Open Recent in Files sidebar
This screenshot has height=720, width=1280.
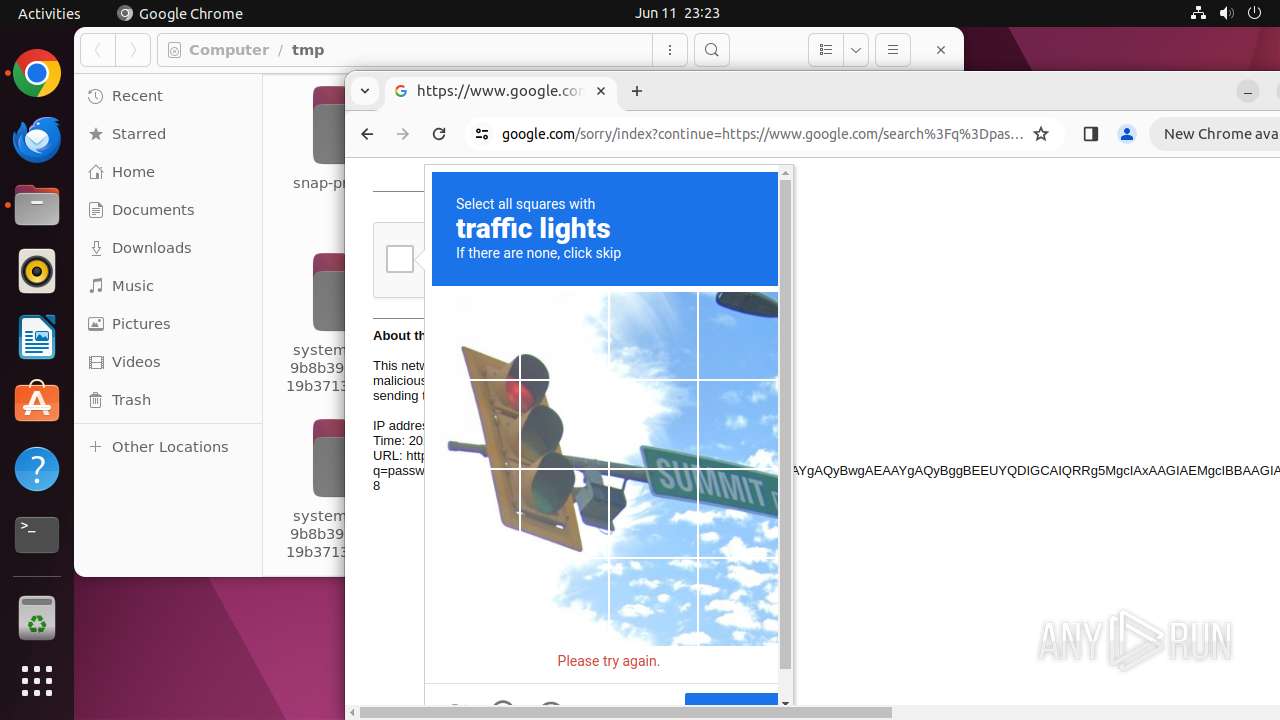168,96
